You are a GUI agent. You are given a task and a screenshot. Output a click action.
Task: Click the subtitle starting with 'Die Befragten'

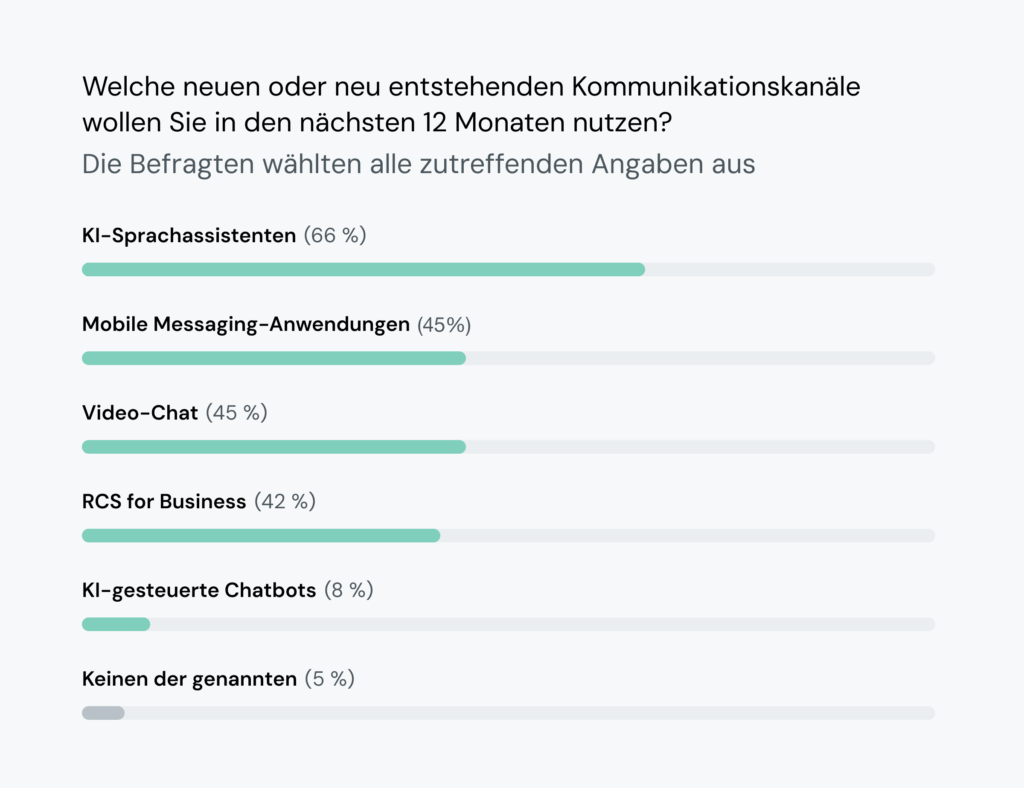coord(418,164)
